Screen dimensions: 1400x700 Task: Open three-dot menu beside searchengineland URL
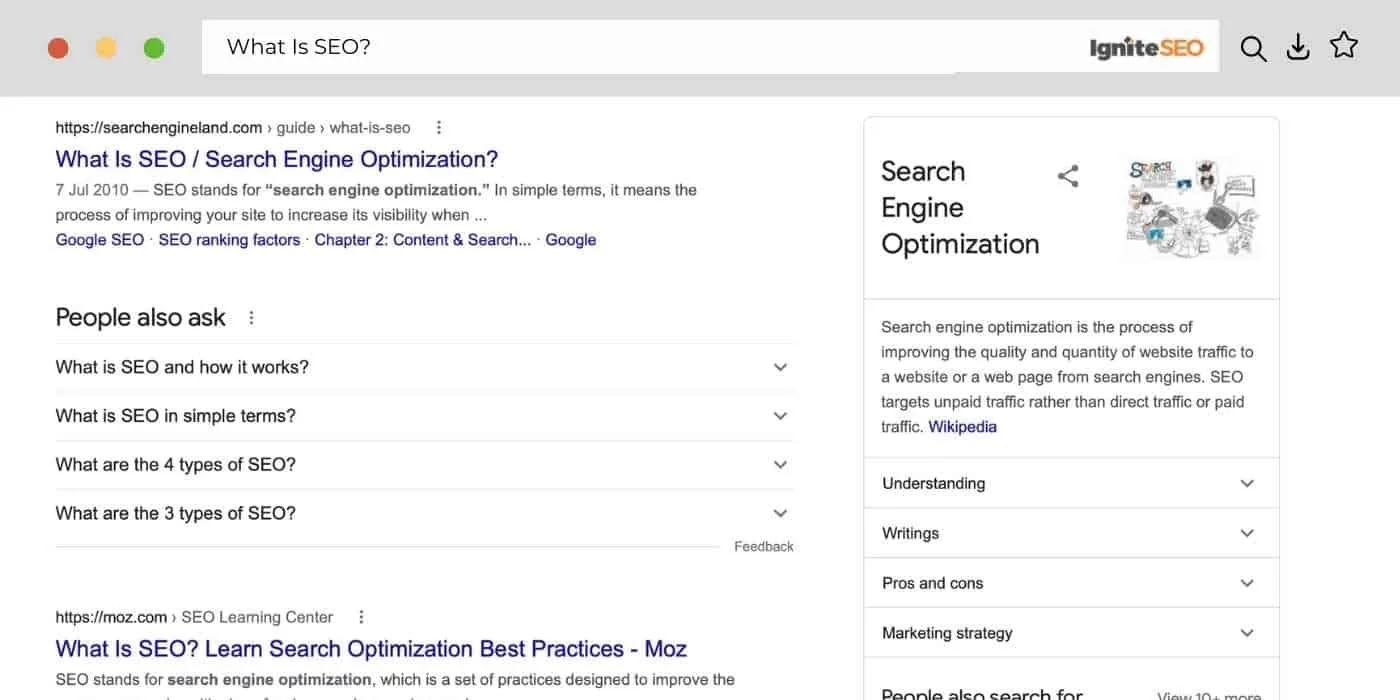438,128
